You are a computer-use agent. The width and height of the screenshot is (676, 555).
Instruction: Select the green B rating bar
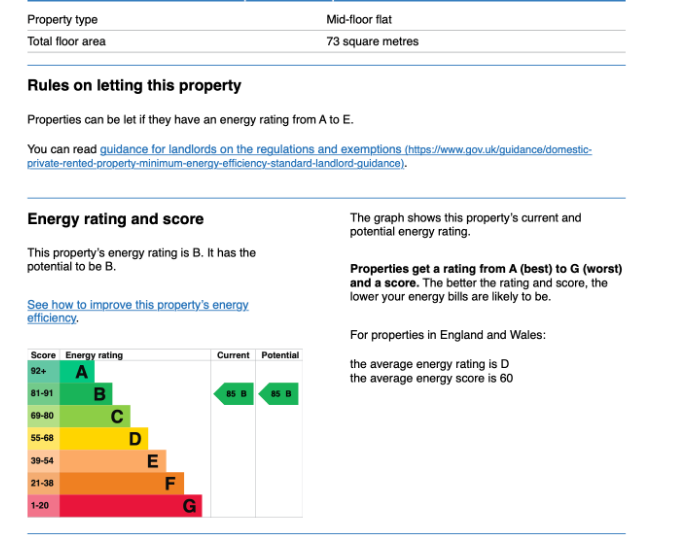[x=86, y=394]
